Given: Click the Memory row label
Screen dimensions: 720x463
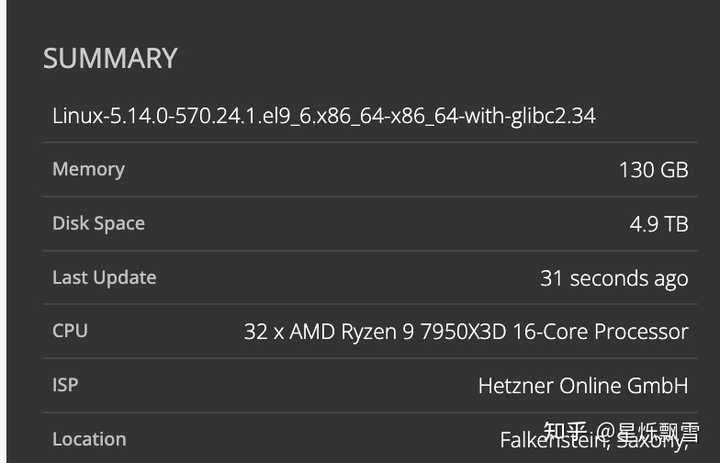Looking at the screenshot, I should (x=88, y=169).
